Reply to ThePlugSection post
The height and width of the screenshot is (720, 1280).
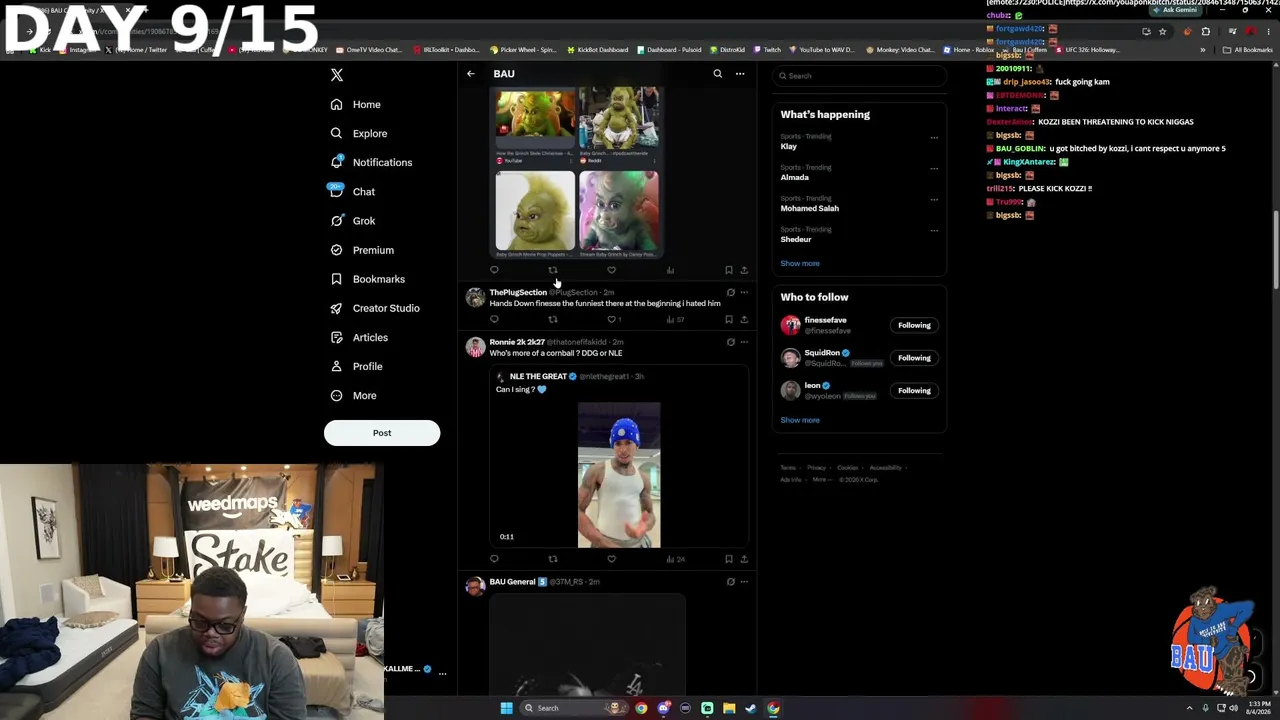pos(494,320)
